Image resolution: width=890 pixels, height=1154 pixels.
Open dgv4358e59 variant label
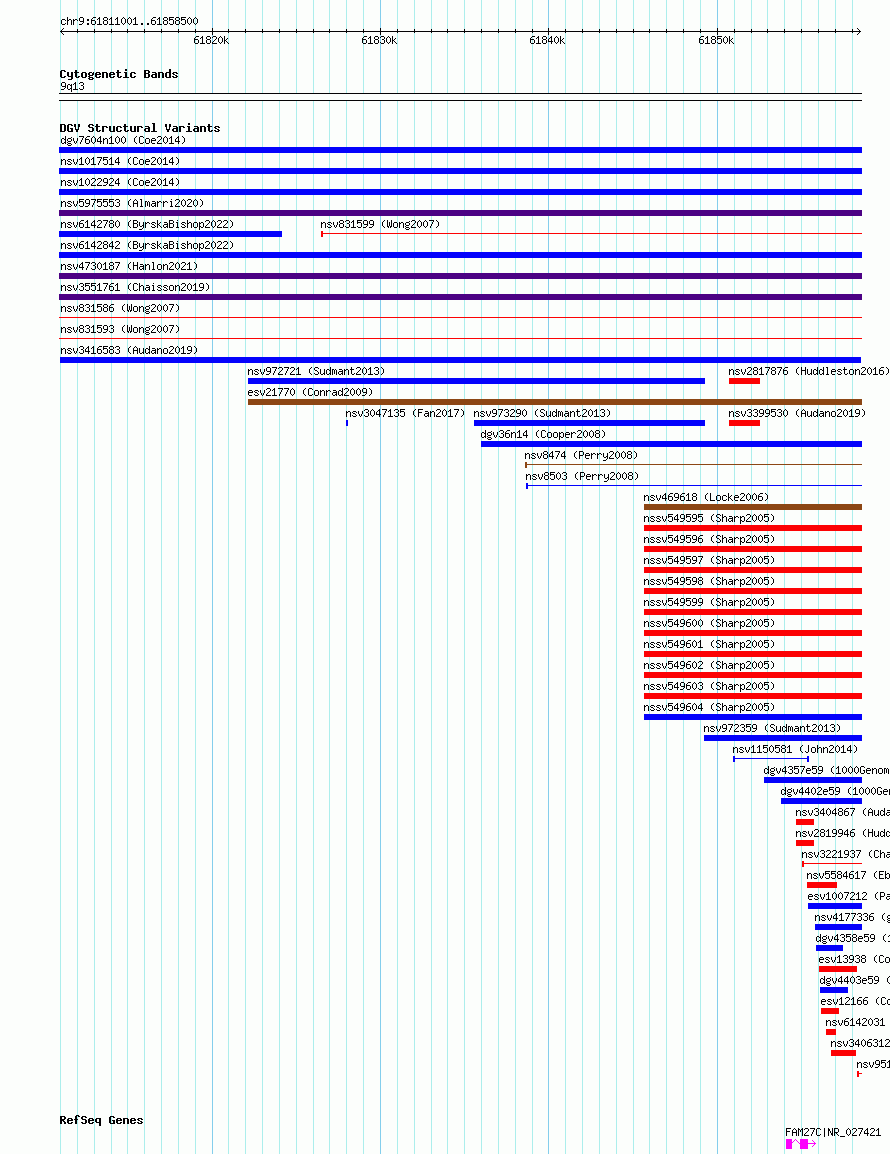click(852, 938)
